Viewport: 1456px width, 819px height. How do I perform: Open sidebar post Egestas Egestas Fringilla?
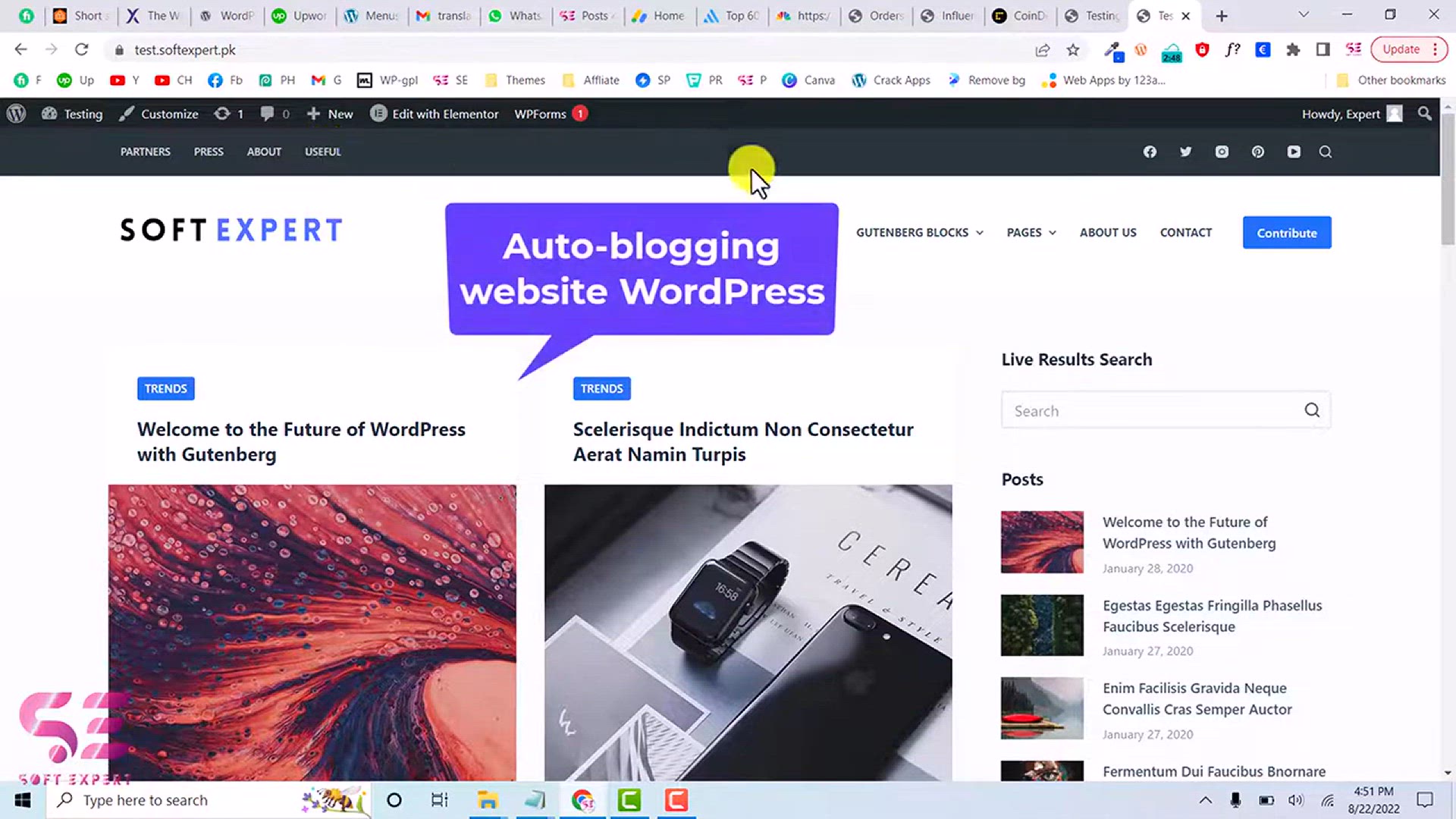tap(1212, 616)
